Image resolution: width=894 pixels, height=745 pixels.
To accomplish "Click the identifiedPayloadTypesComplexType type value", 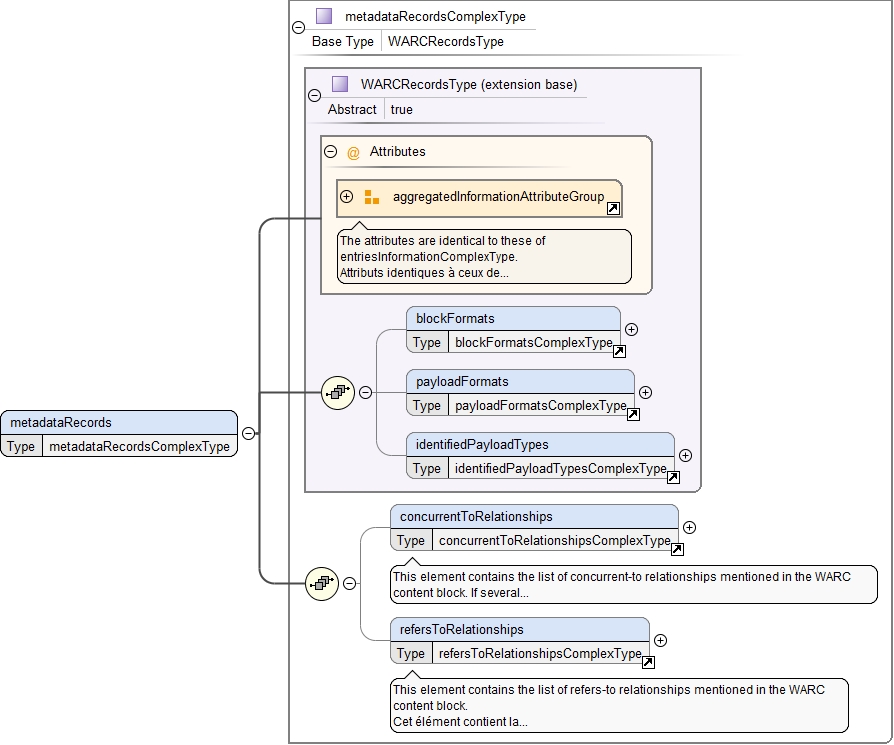I will pyautogui.click(x=560, y=469).
